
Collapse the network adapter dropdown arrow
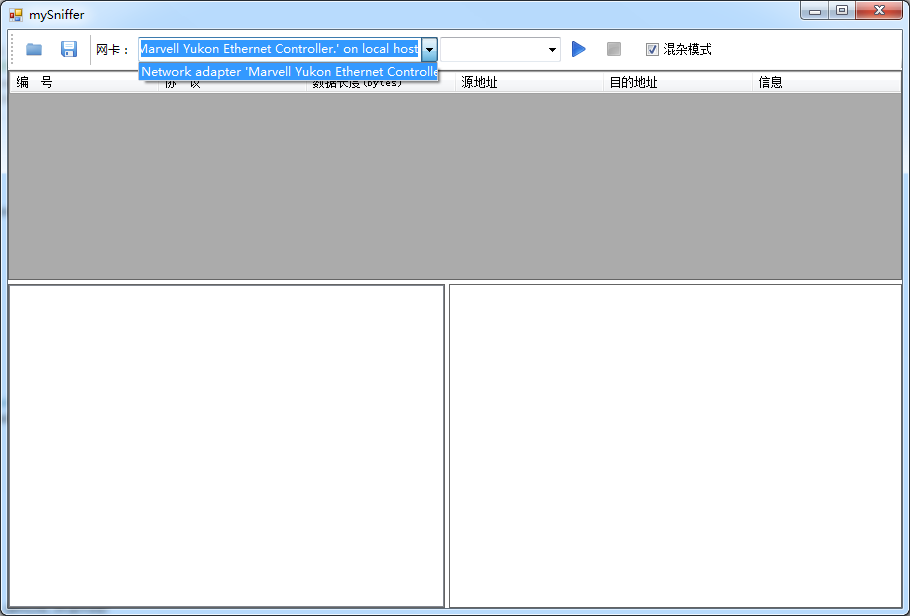429,49
